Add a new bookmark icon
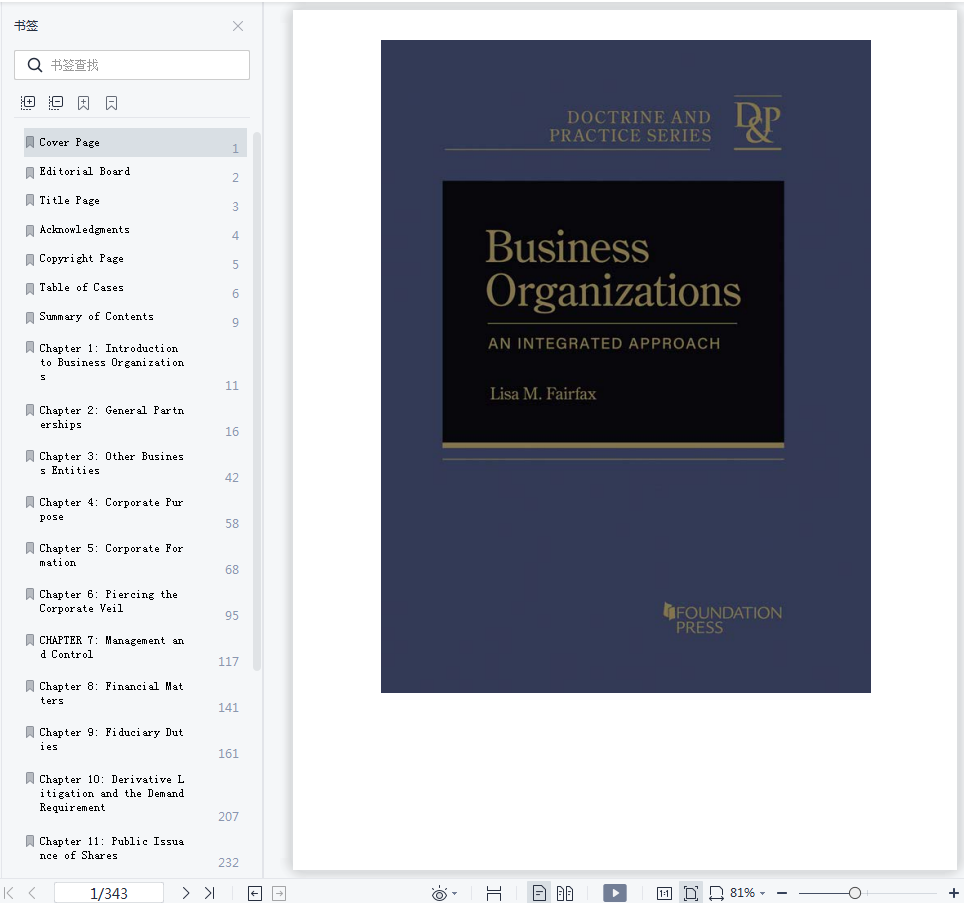Screen dimensions: 964x903 pyautogui.click(x=84, y=103)
